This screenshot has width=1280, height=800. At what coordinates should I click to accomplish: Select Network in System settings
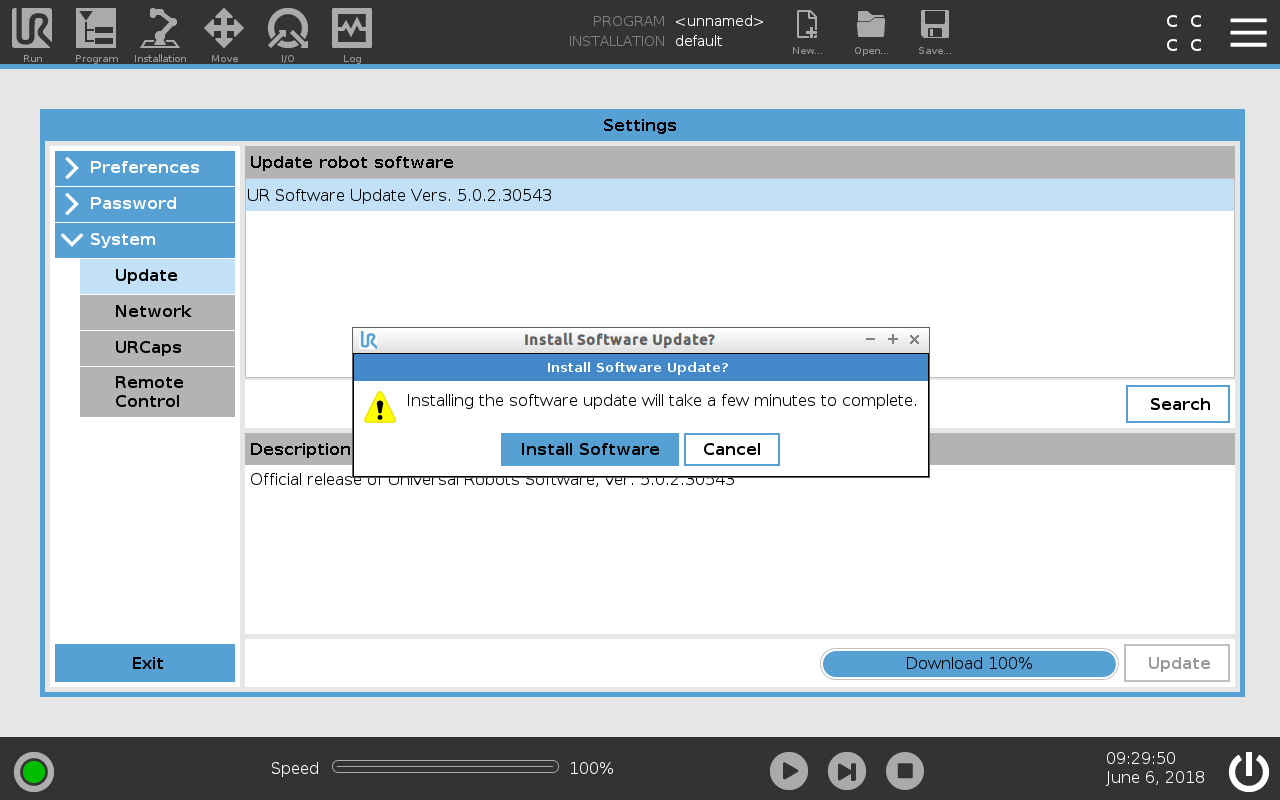157,312
